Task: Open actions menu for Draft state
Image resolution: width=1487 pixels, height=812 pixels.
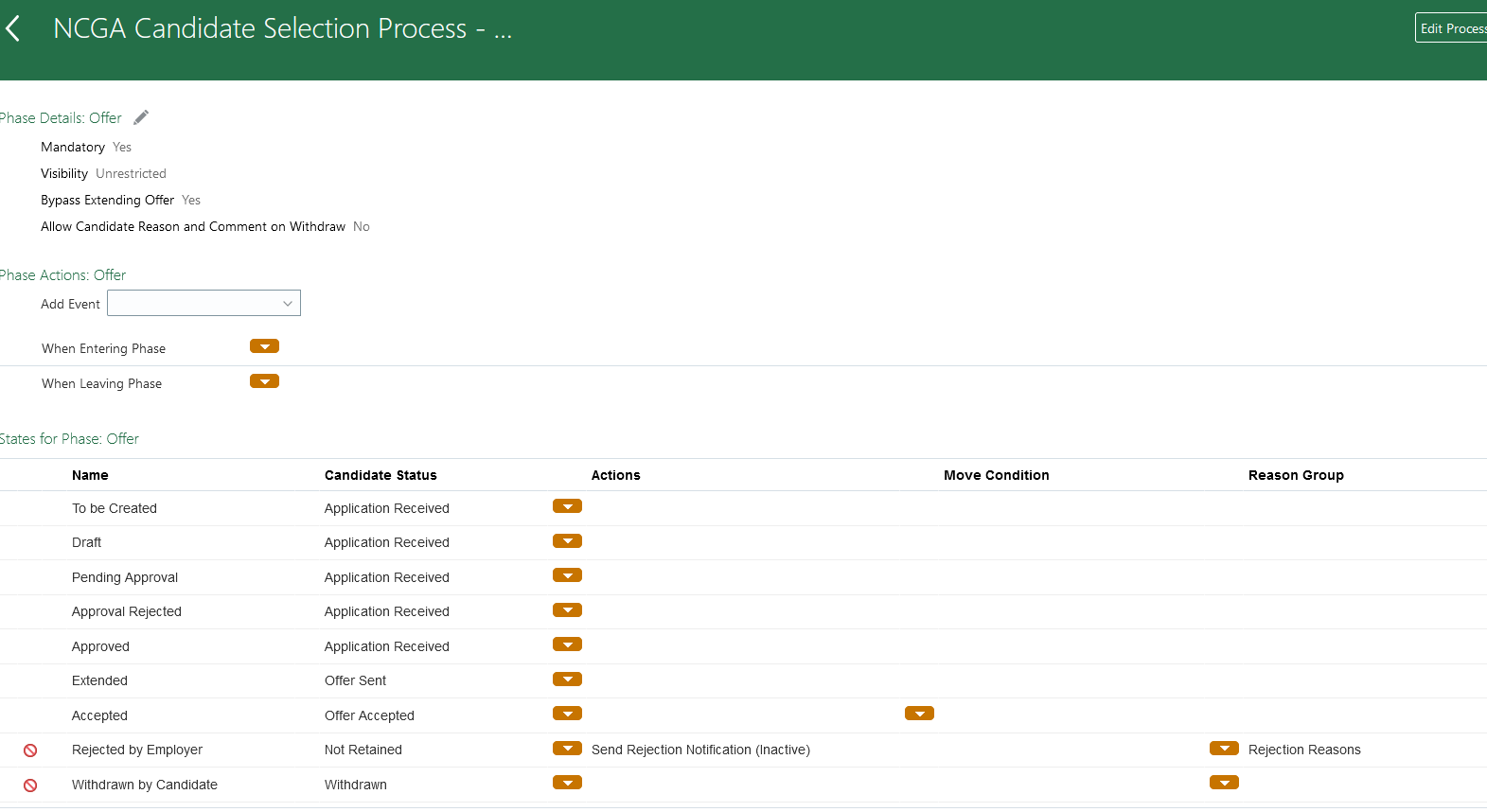Action: (x=567, y=541)
